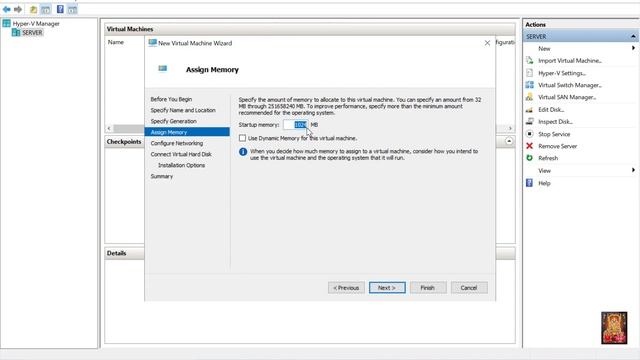
Task: Select Hyper-V Manager root in tree
Action: tap(36, 24)
